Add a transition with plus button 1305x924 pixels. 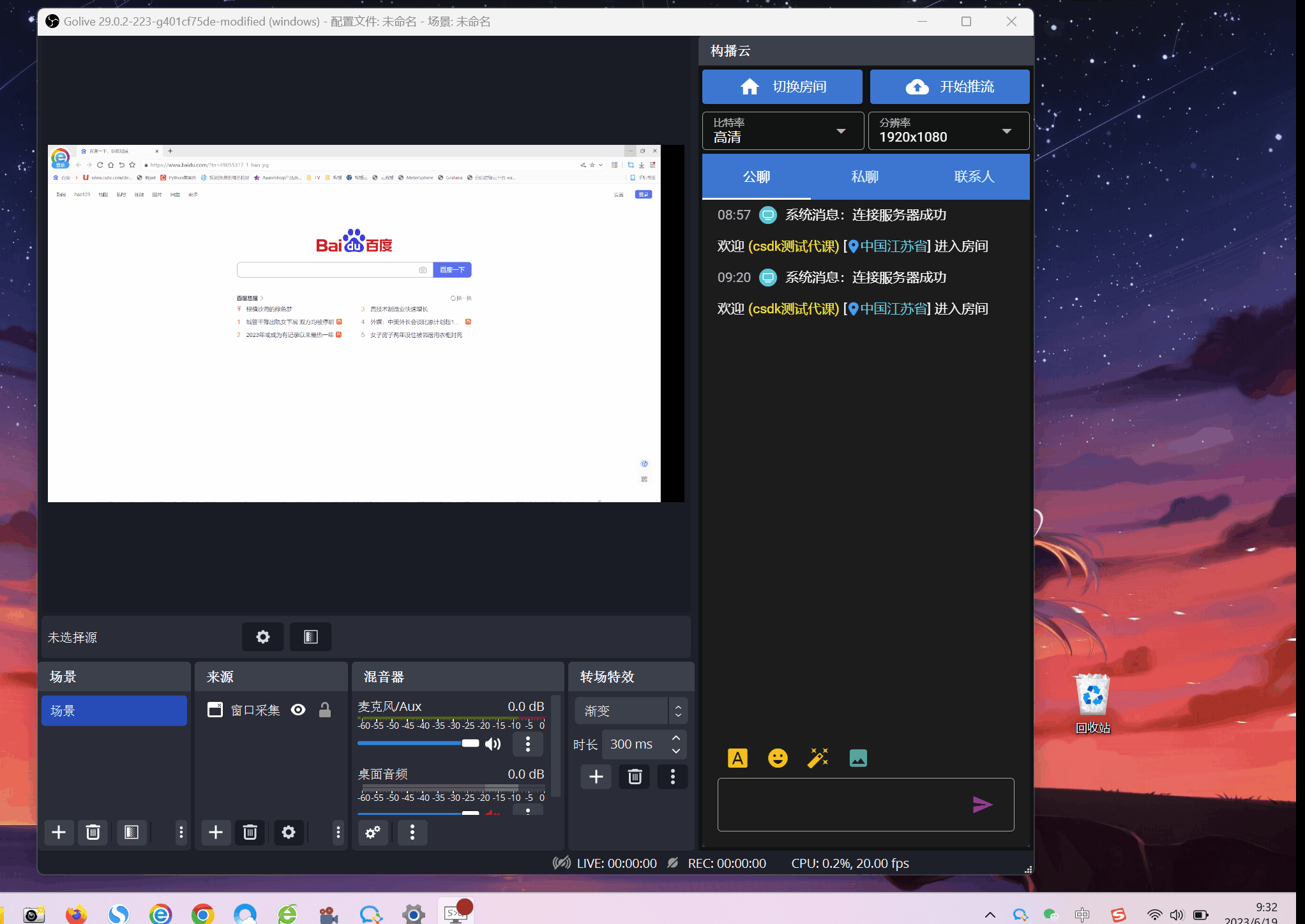(x=596, y=777)
